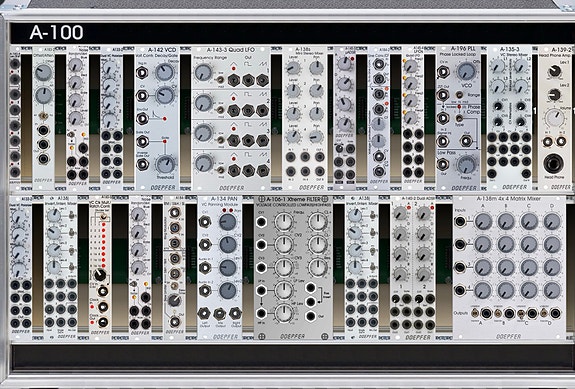Click the A-134 PAN module title
The height and width of the screenshot is (389, 575).
(224, 199)
